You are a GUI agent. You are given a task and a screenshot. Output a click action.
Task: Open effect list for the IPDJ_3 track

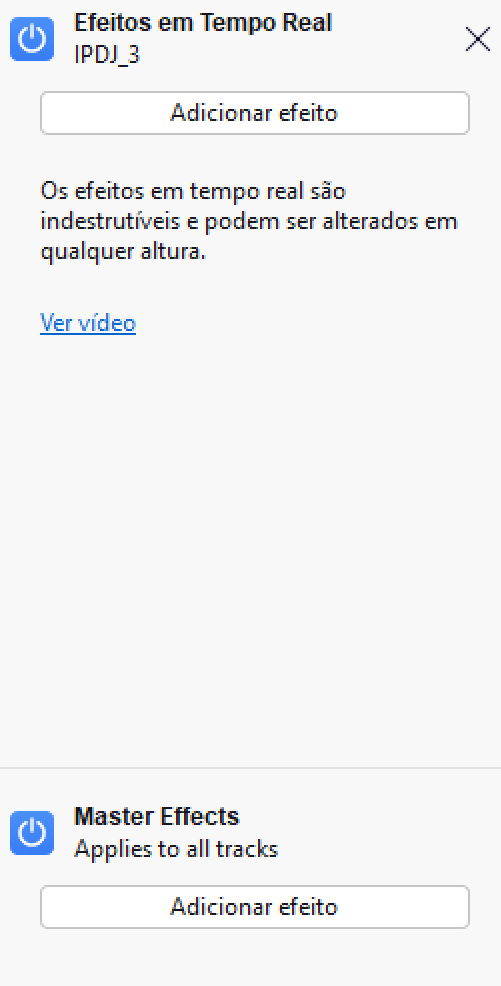[x=255, y=113]
